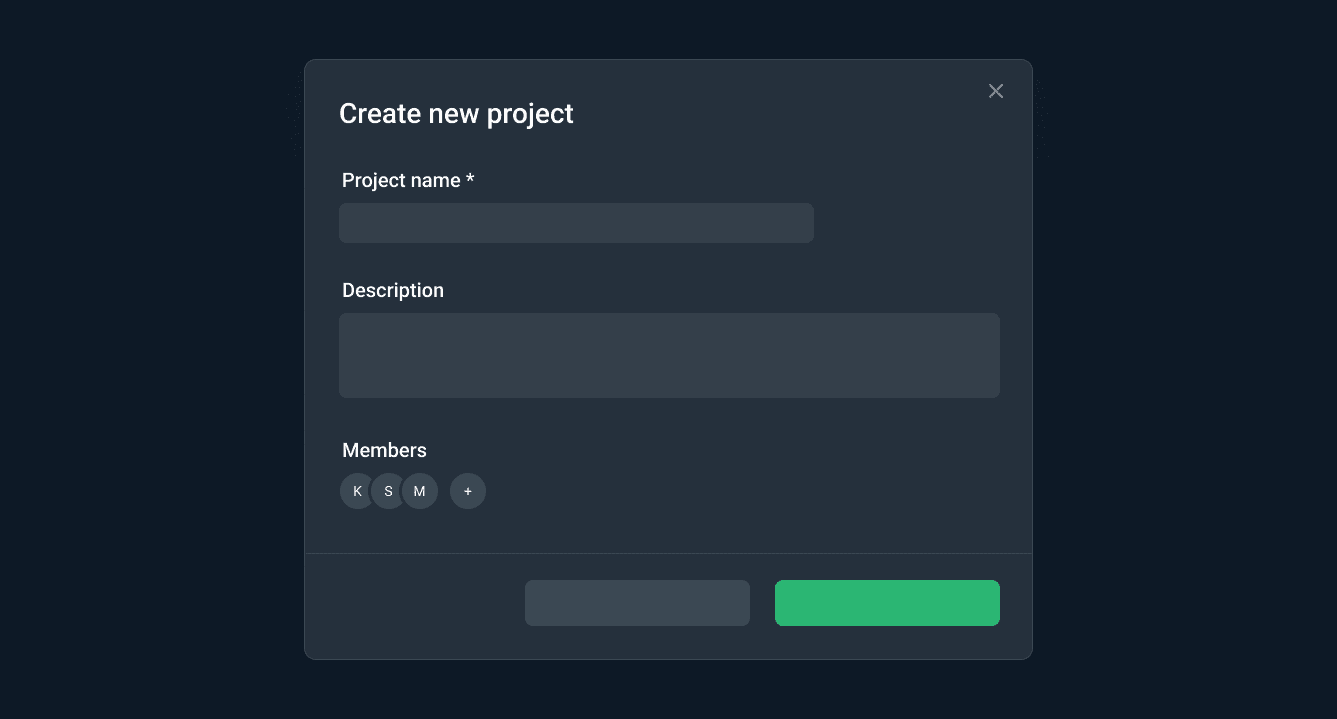Image resolution: width=1337 pixels, height=719 pixels.
Task: Click the divider line above footer buttons
Action: pyautogui.click(x=668, y=553)
